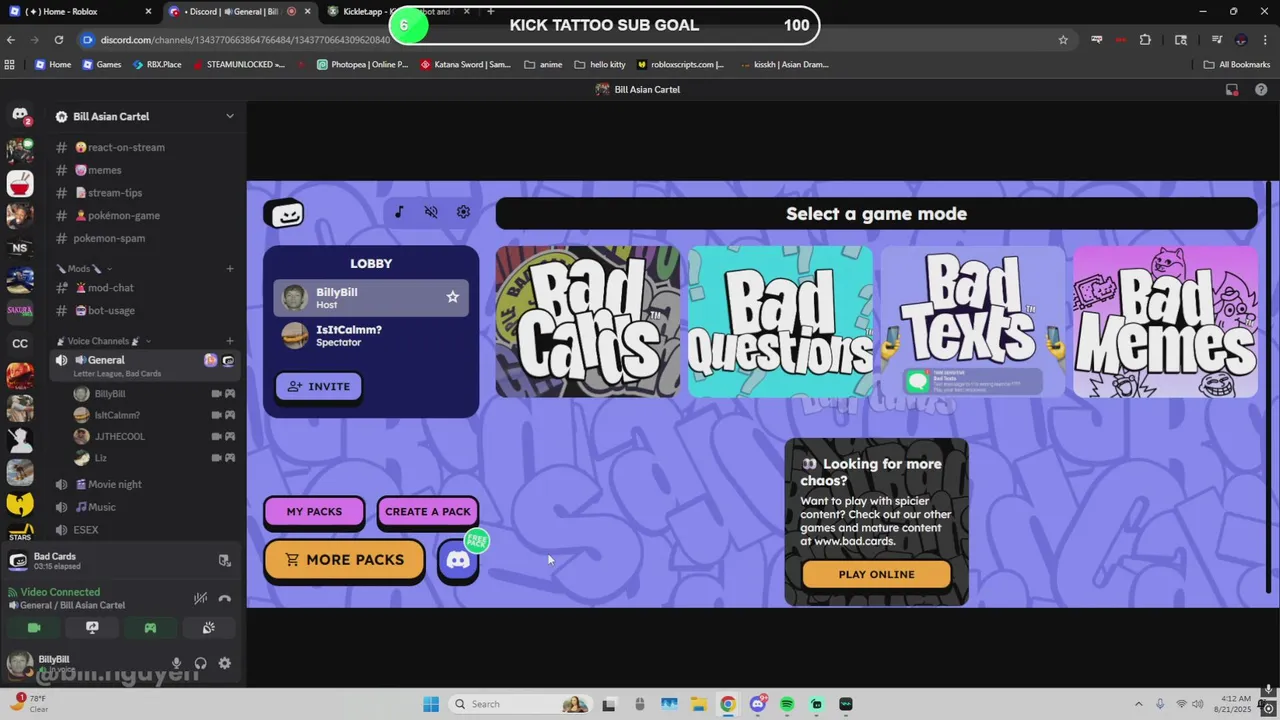1280x720 pixels.
Task: Open the activities controller button
Action: pos(150,628)
